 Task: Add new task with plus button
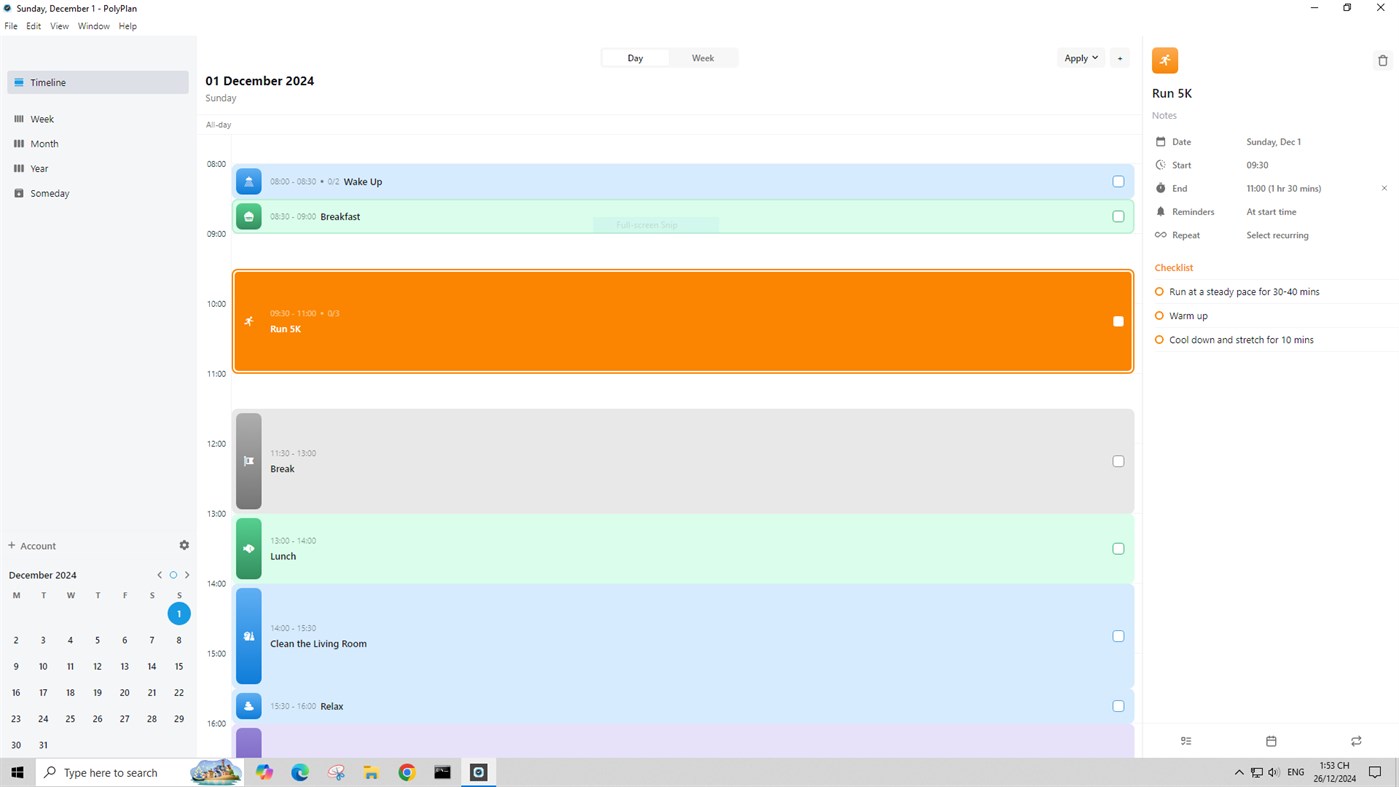[1120, 58]
